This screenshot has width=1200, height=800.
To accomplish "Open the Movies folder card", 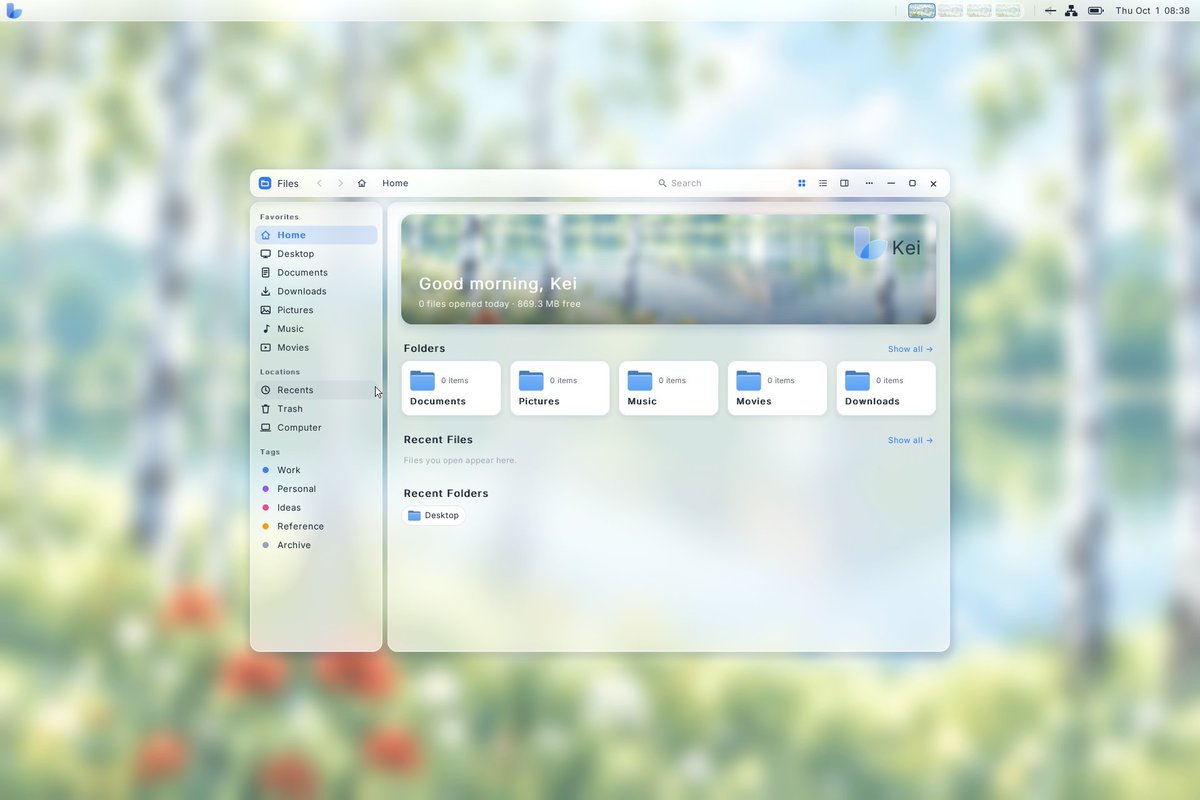I will (x=777, y=388).
